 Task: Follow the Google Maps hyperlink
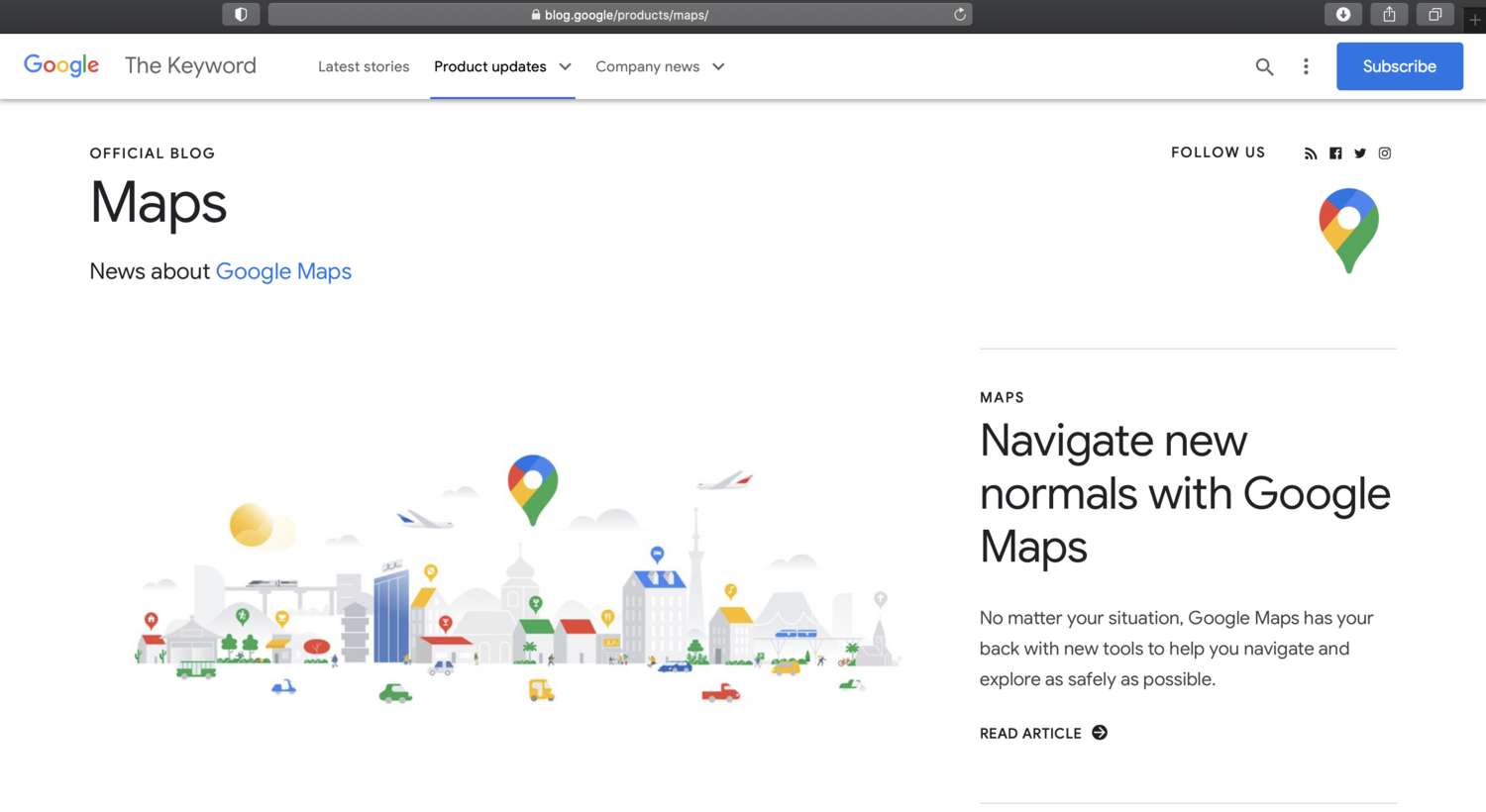pos(283,271)
